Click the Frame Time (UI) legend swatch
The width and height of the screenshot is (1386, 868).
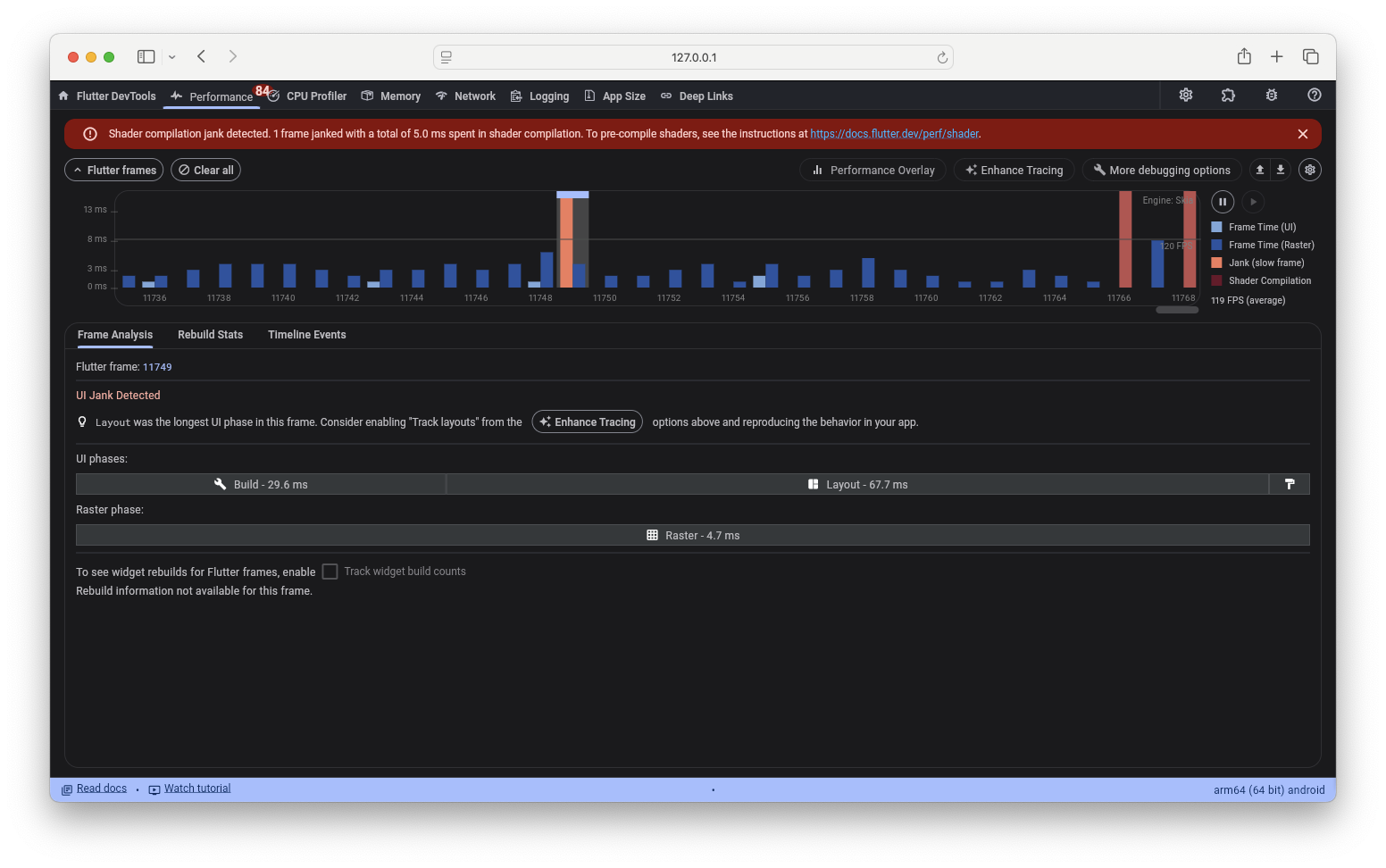point(1216,227)
